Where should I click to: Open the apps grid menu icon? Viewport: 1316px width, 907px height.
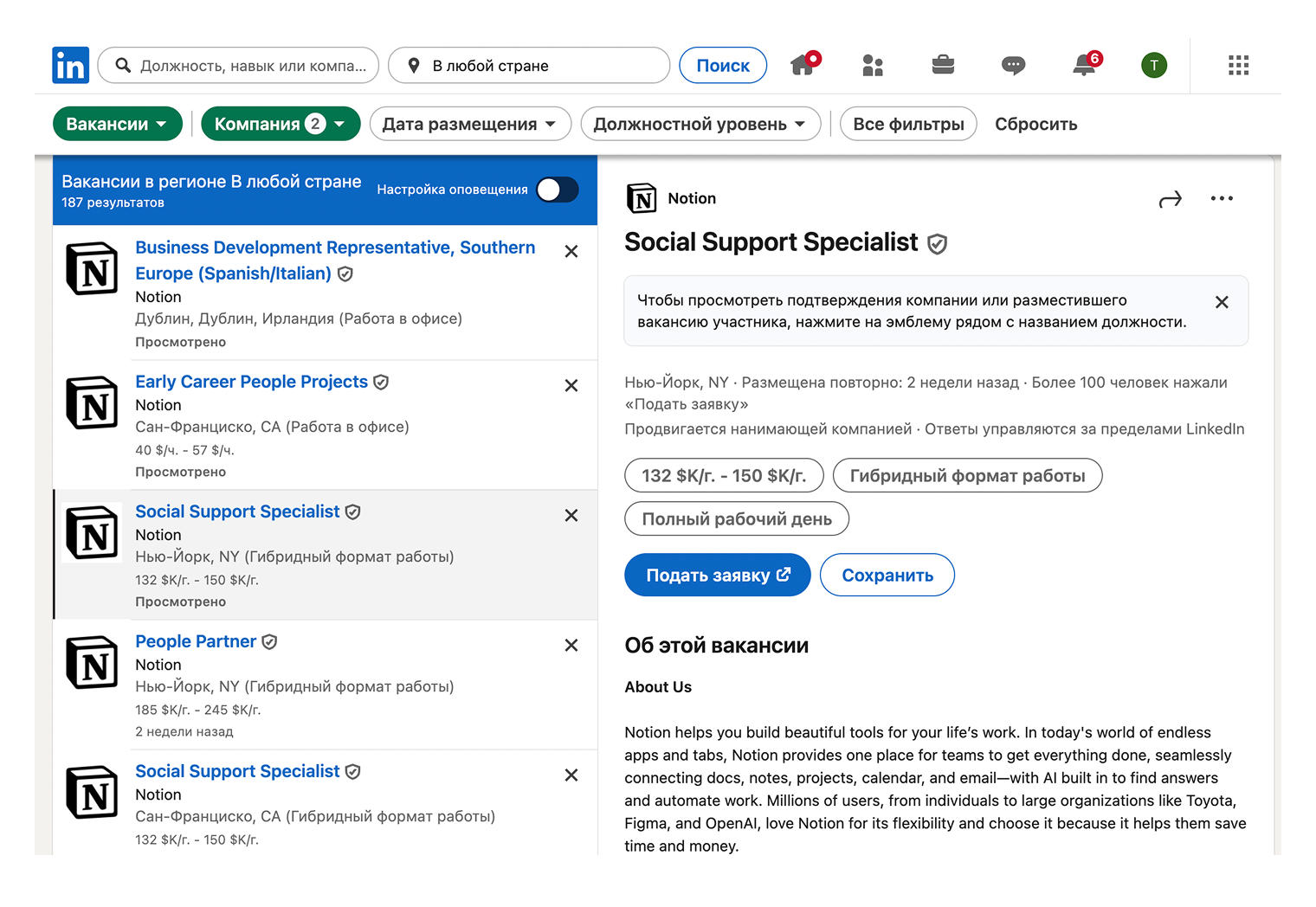pos(1238,65)
